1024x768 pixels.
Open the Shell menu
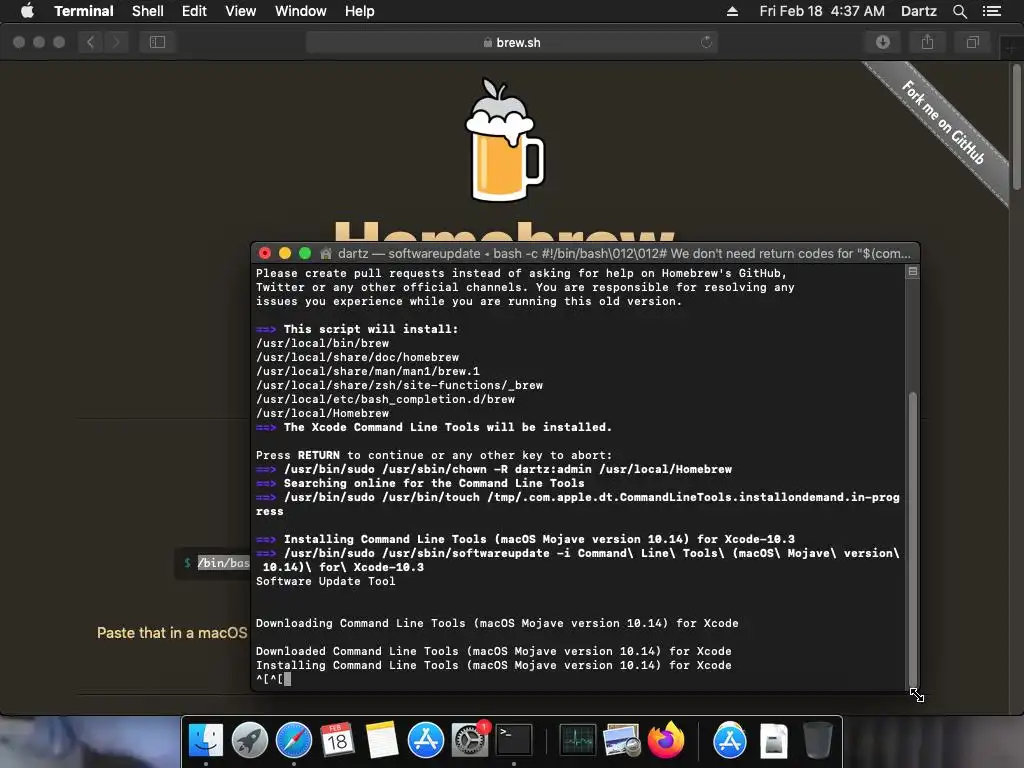coord(148,11)
